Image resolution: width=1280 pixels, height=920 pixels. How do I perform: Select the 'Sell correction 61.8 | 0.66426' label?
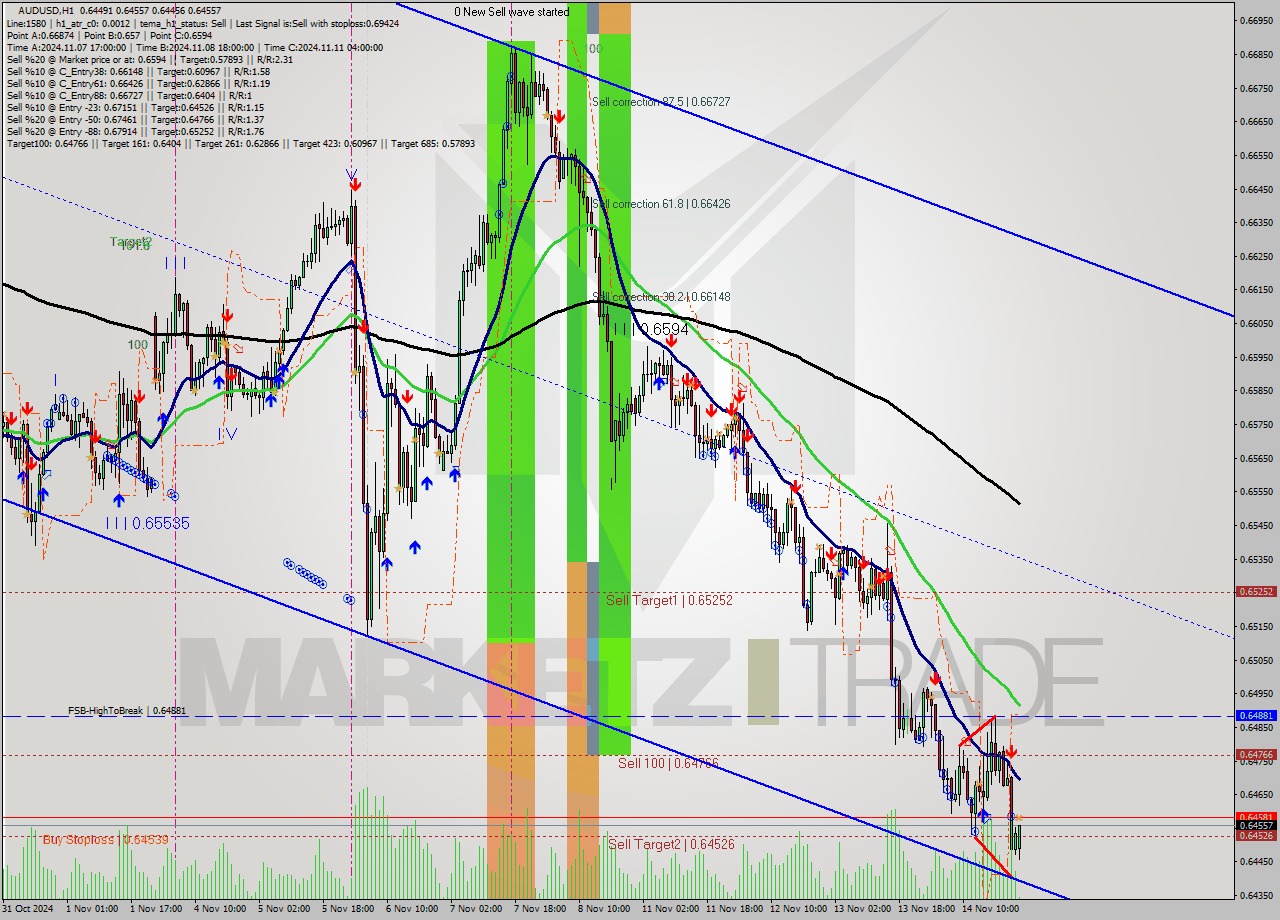point(661,204)
